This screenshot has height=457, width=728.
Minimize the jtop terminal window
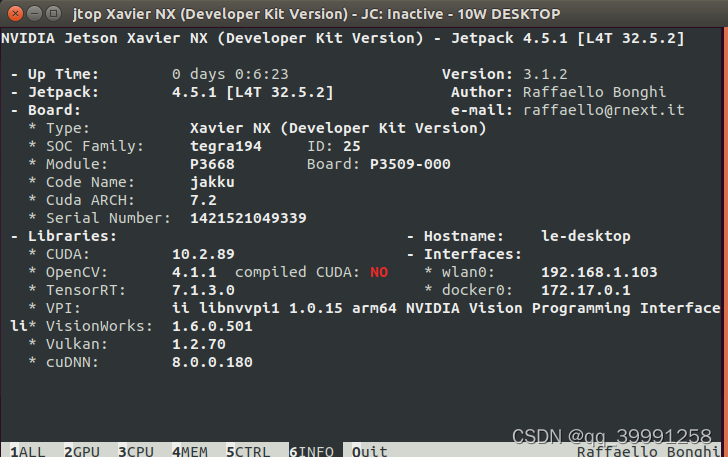point(34,13)
